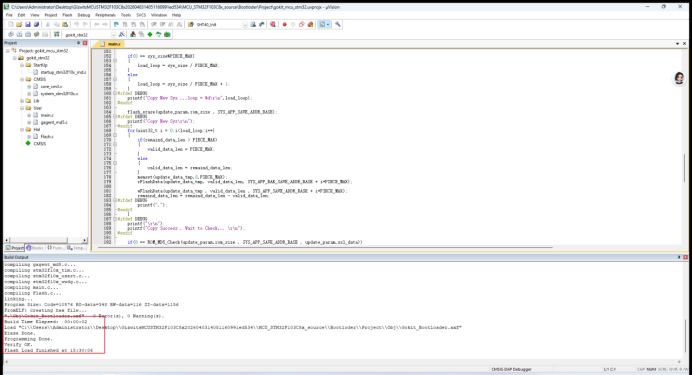Click the code editor horizontal scrollbar
Viewport: 693px width, 375px height.
click(x=325, y=247)
